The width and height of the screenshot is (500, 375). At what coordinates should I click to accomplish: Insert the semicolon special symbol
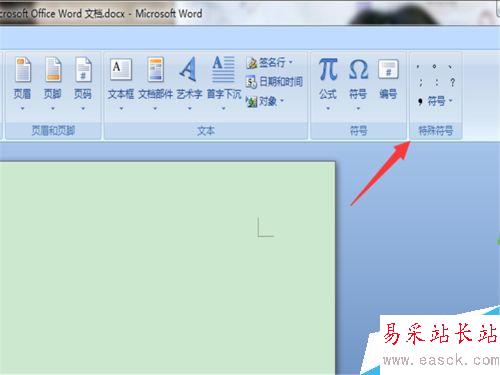[x=421, y=82]
